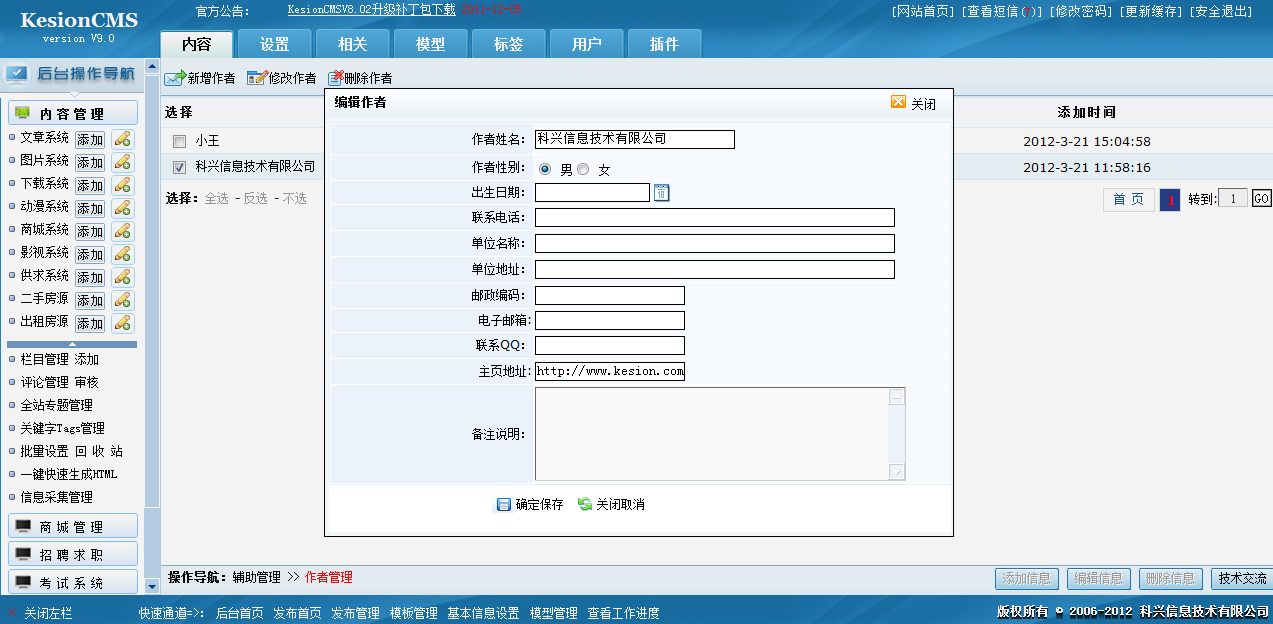Click the GO page jump button

click(x=1262, y=199)
